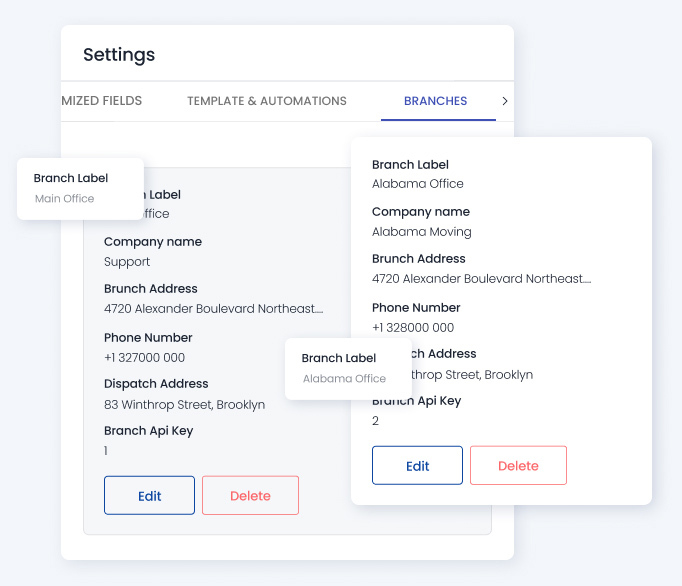This screenshot has height=586, width=682.
Task: Select Branch Api Key value 1
Action: (107, 451)
